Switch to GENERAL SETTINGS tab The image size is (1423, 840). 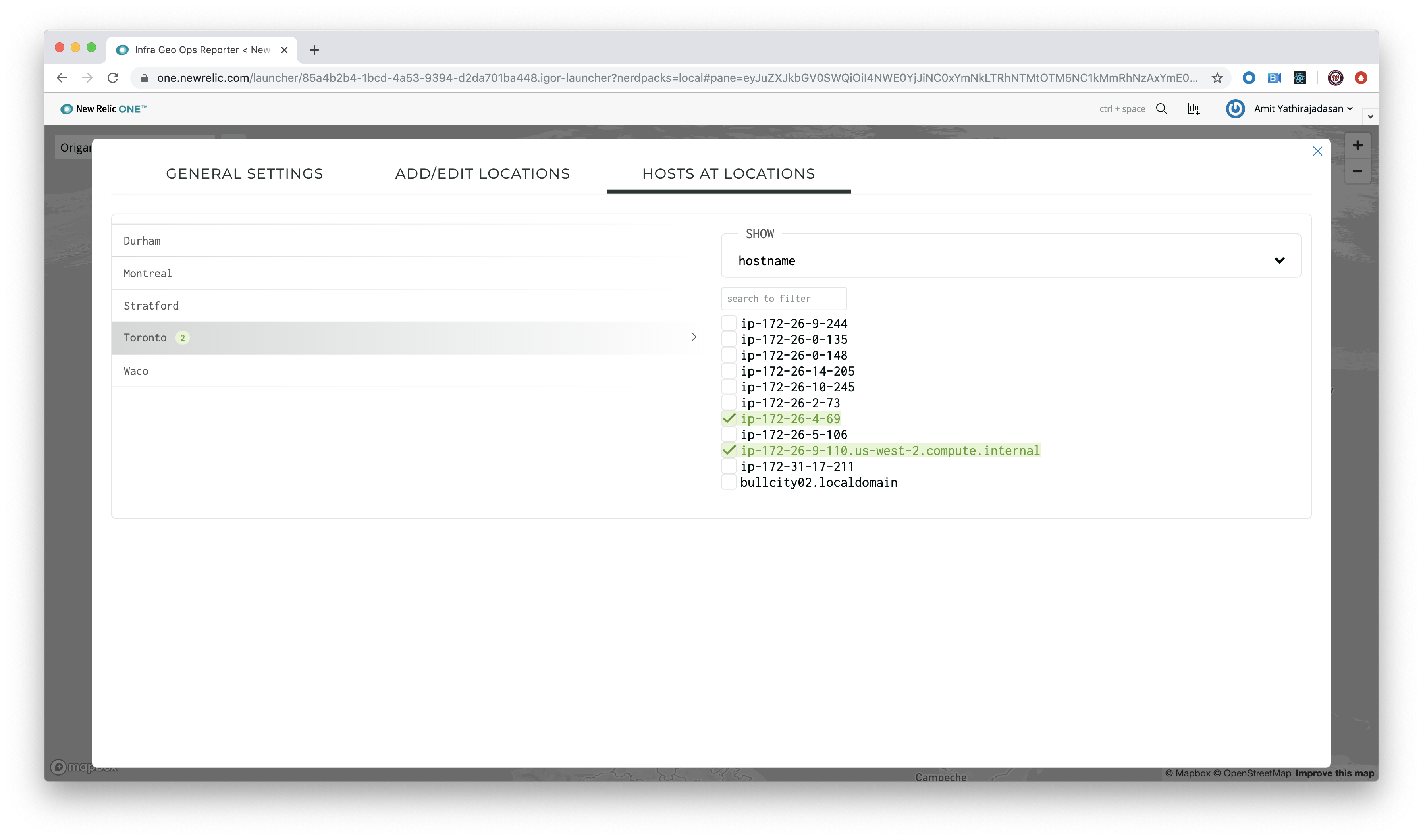coord(244,173)
